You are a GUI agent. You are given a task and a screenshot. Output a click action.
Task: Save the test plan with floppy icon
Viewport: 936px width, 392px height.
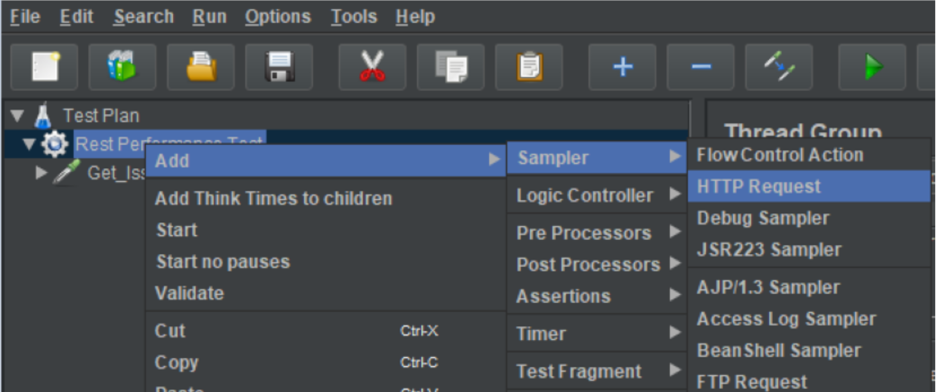[279, 67]
